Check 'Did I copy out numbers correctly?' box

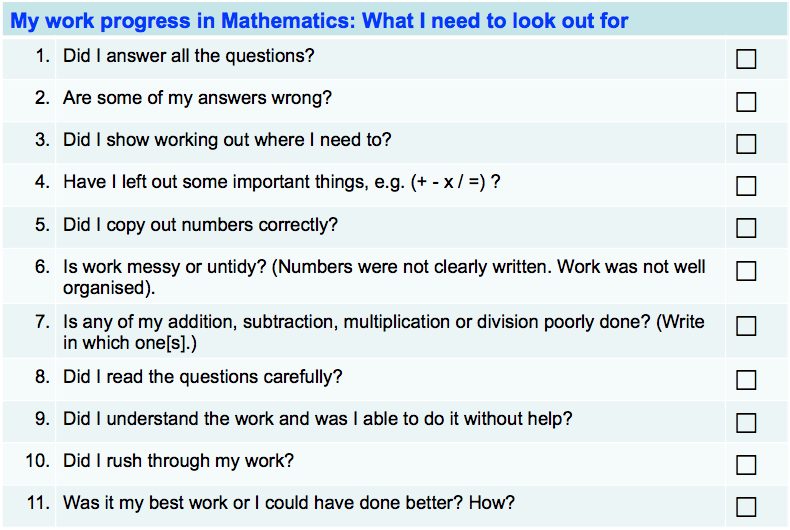746,228
